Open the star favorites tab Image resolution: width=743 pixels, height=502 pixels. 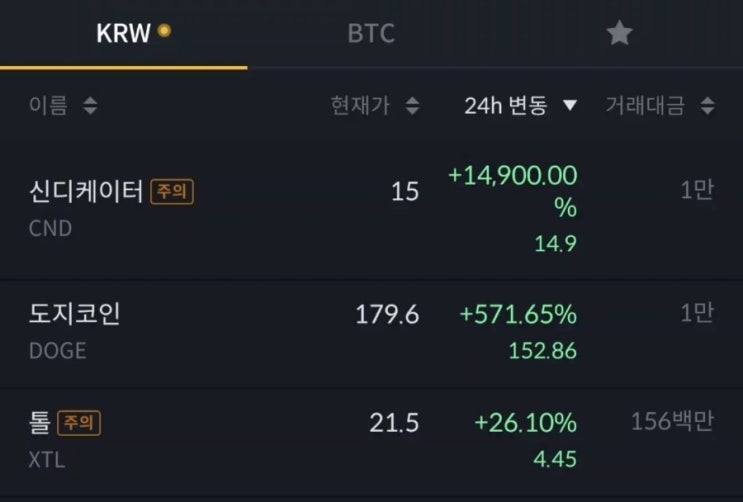point(619,34)
